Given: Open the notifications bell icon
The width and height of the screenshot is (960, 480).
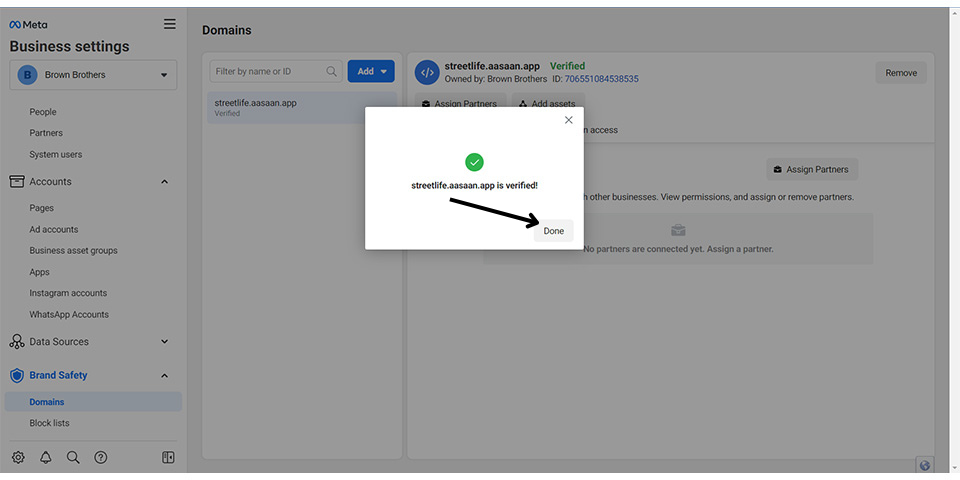Looking at the screenshot, I should pyautogui.click(x=46, y=457).
